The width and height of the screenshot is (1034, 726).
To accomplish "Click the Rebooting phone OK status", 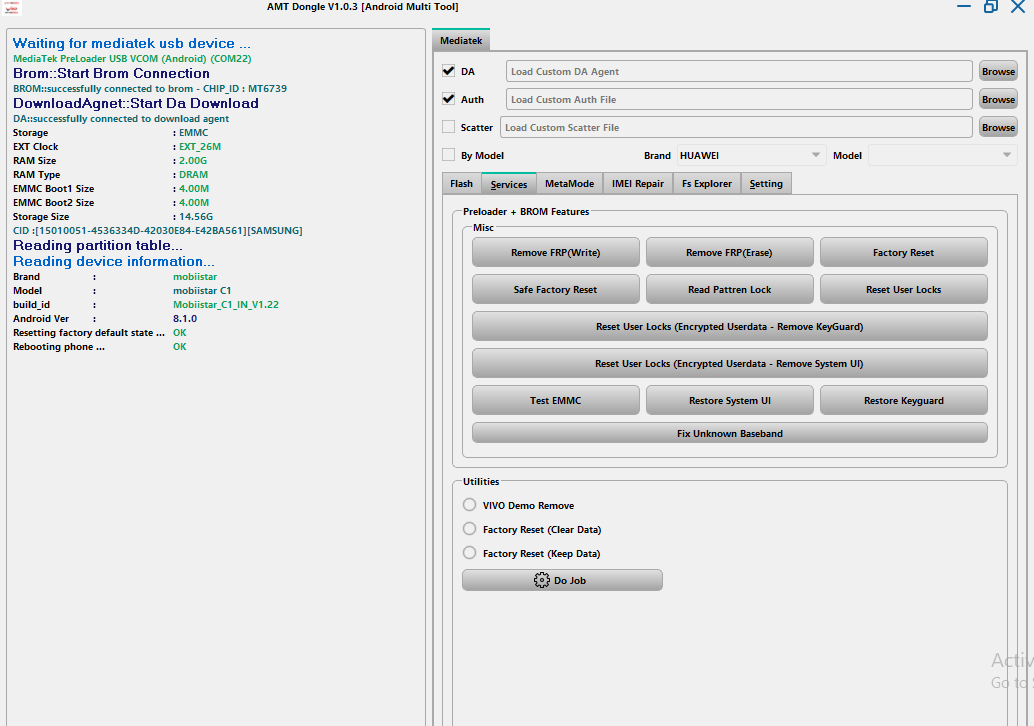I will pyautogui.click(x=179, y=347).
